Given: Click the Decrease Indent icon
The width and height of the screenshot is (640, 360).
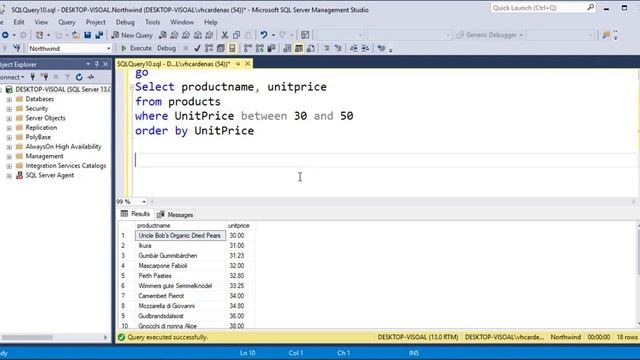Looking at the screenshot, I should pos(353,48).
